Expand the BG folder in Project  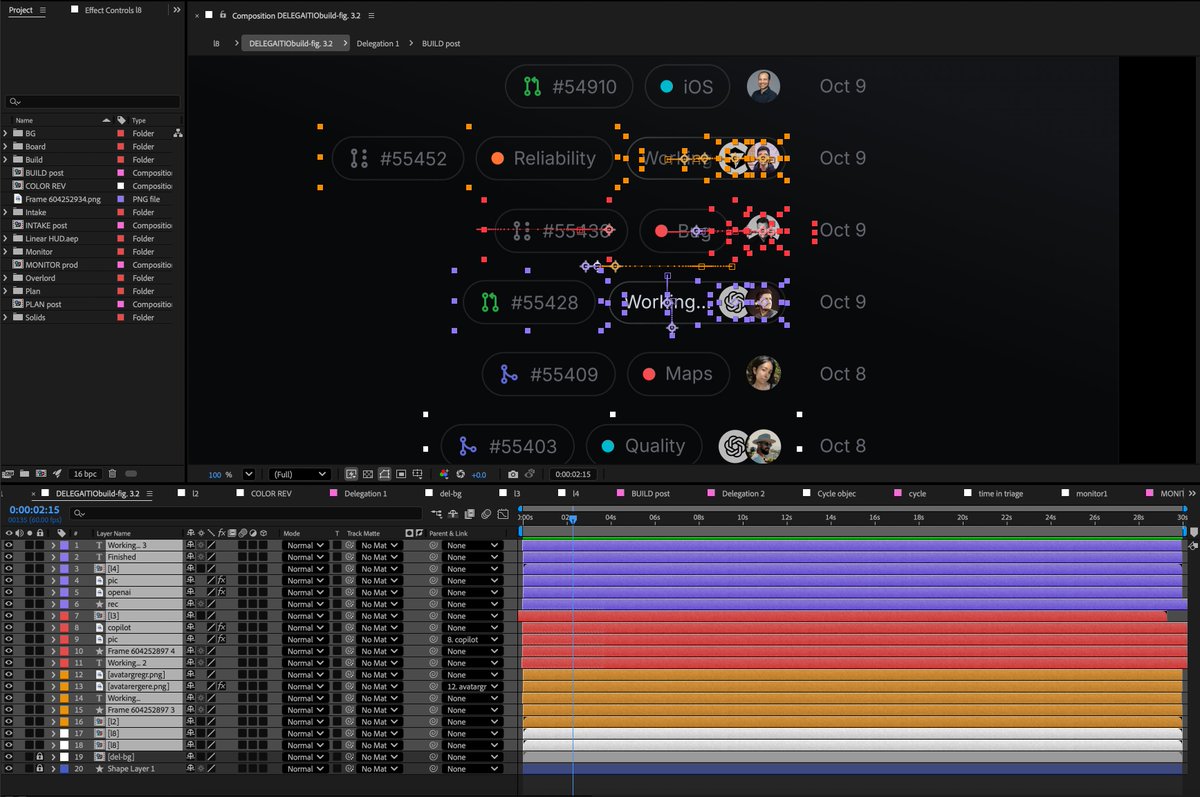[x=5, y=133]
